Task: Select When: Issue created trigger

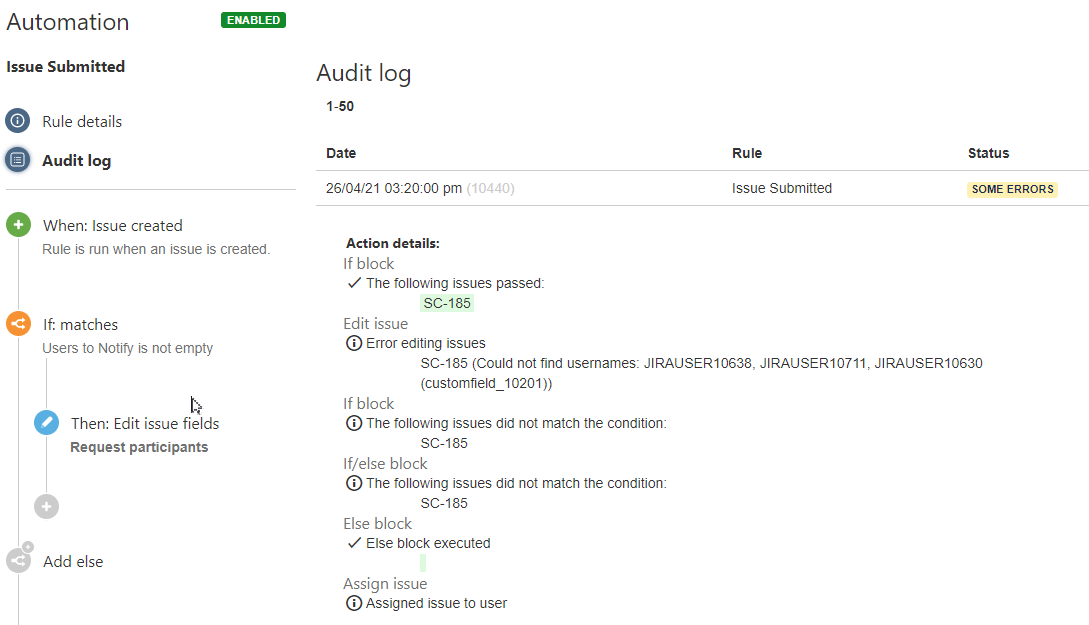Action: click(x=113, y=226)
